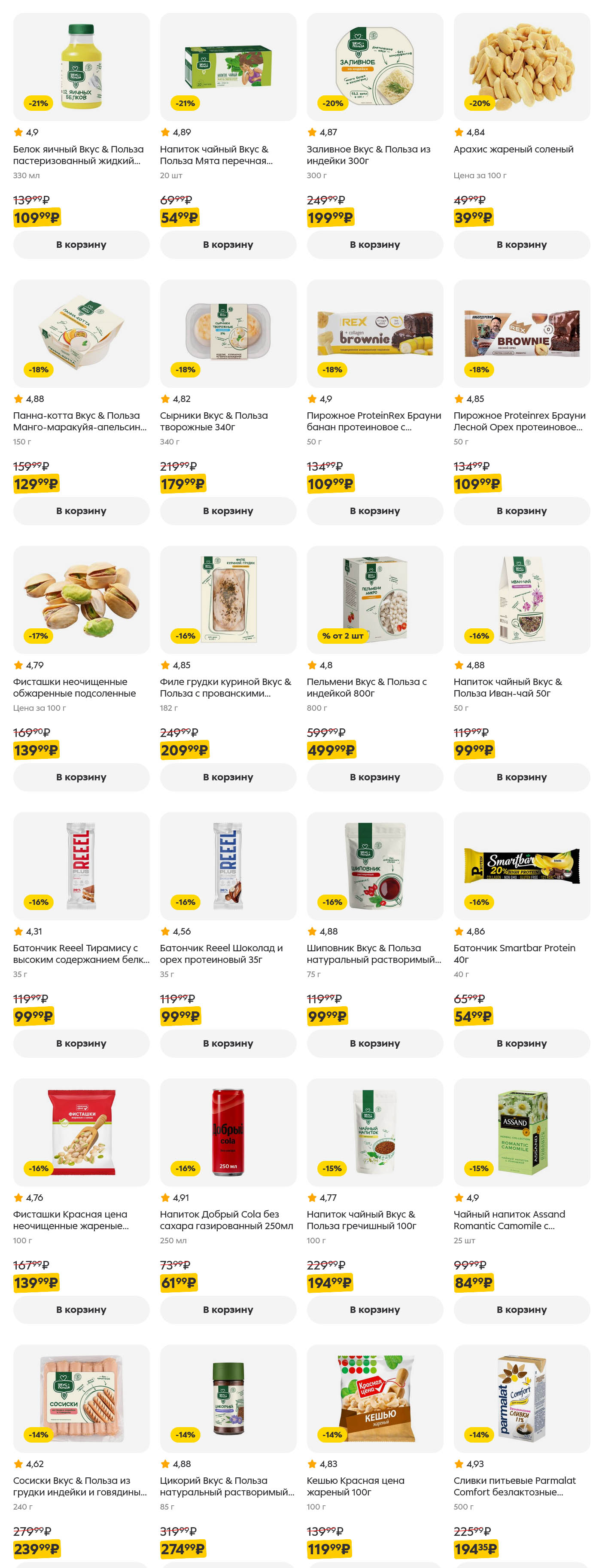
Task: Add Сырники Вкус & Польза to cart
Action: pos(228,511)
